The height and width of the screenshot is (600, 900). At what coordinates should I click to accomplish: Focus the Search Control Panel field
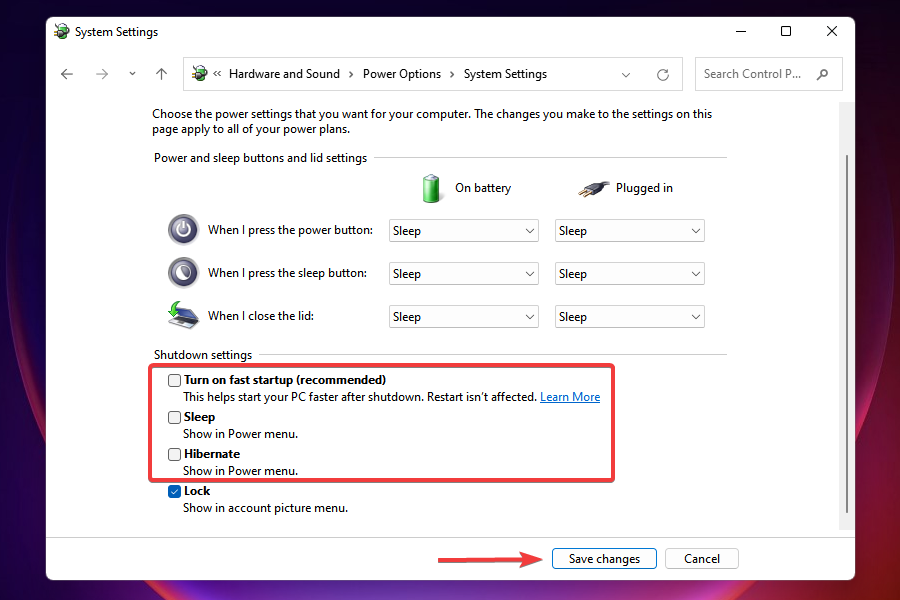tap(769, 74)
